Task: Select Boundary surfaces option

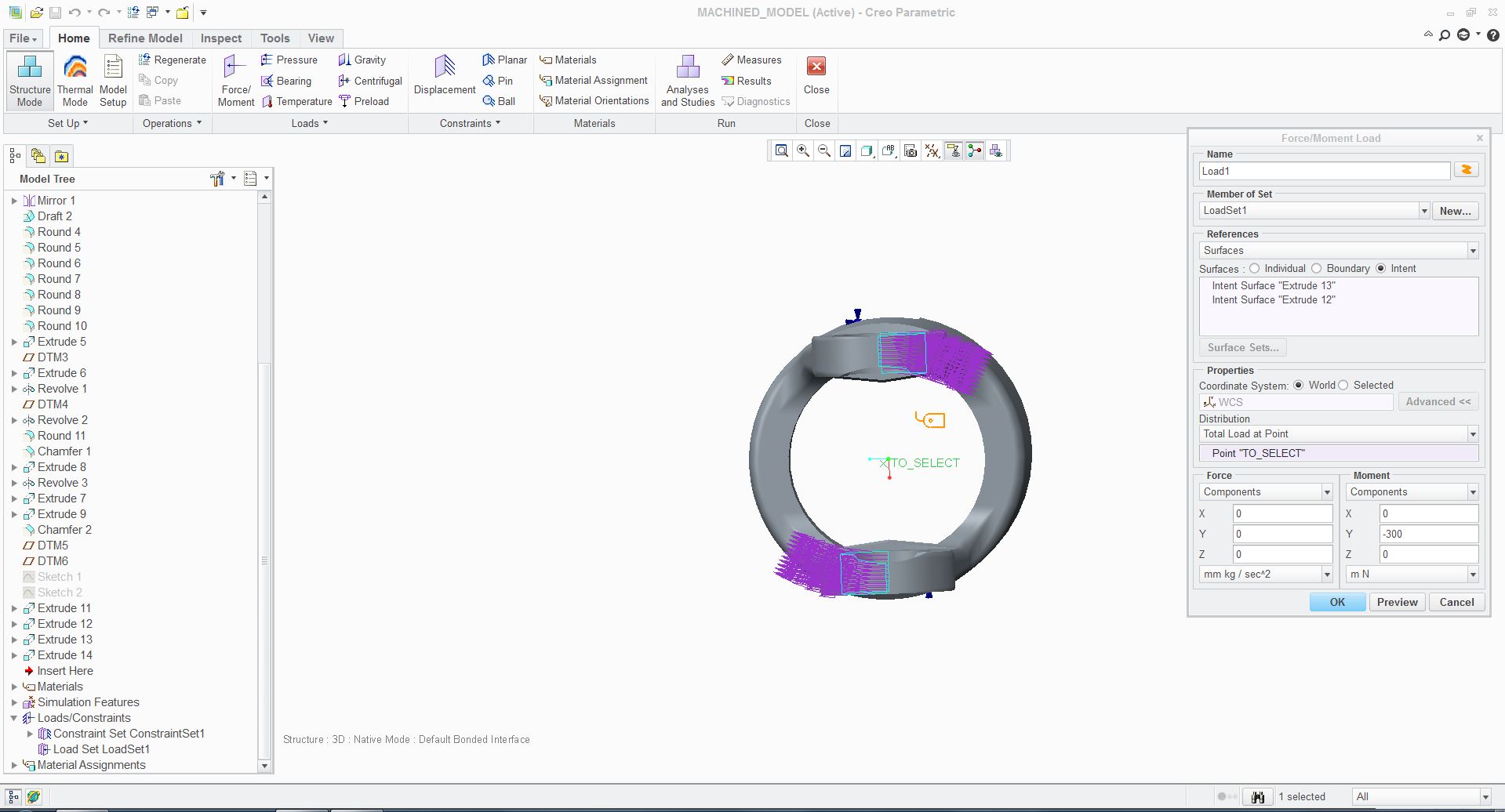Action: tap(1317, 268)
